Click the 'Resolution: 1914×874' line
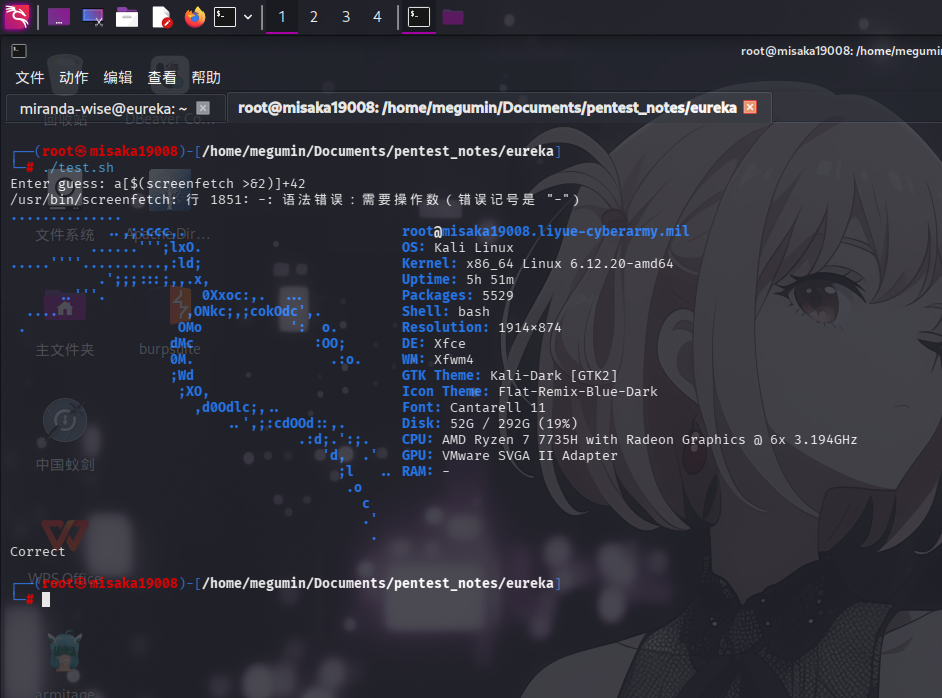Viewport: 942px width, 698px height. click(x=482, y=327)
